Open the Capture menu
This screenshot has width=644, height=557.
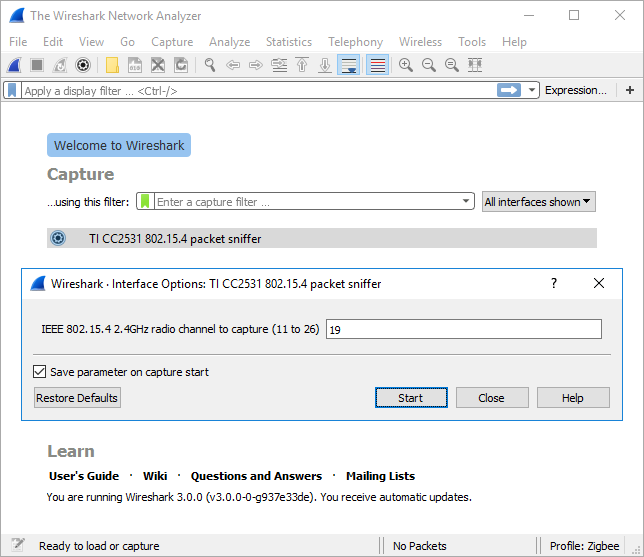click(x=172, y=42)
